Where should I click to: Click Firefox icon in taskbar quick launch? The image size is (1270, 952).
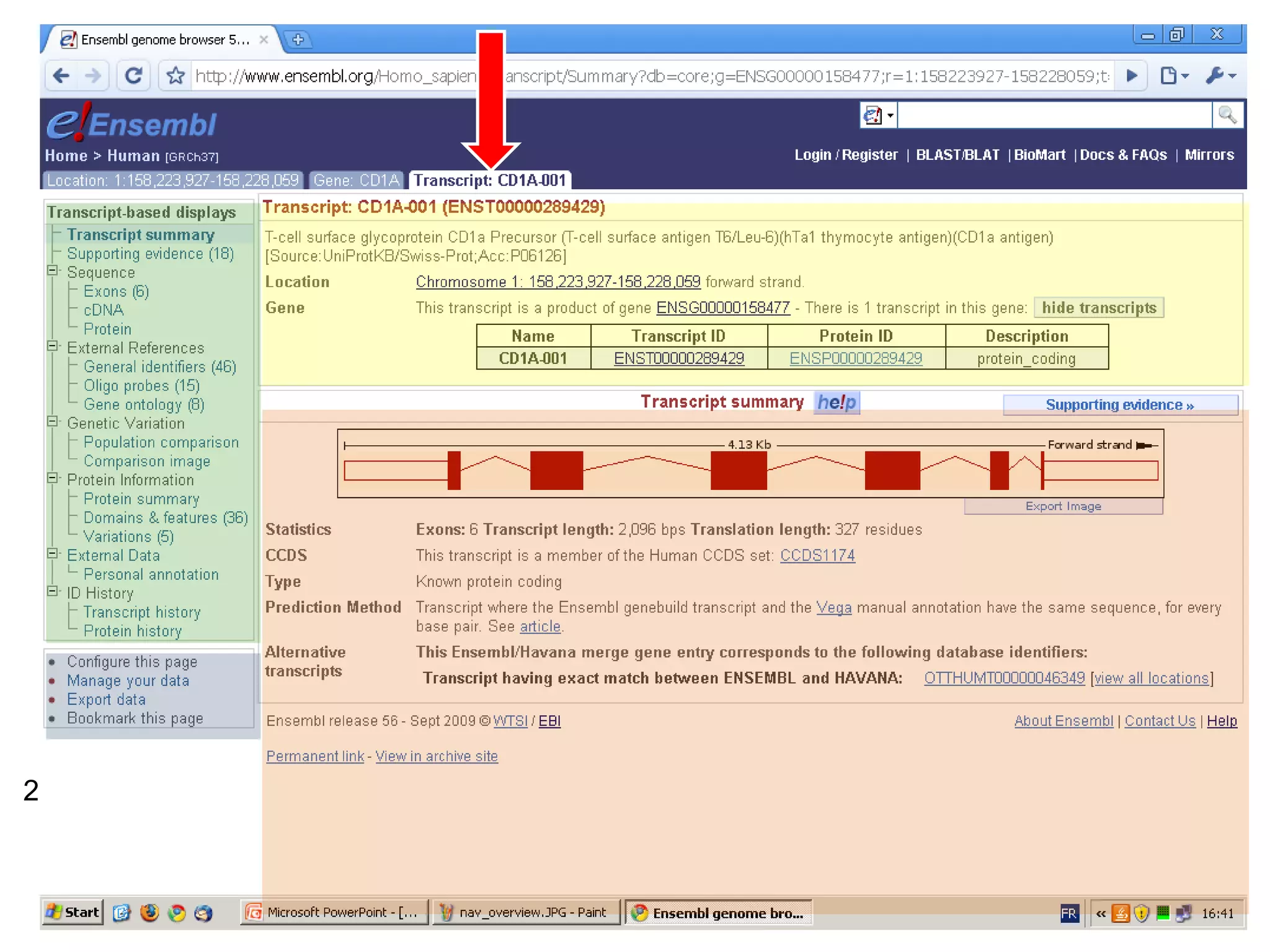tap(149, 913)
